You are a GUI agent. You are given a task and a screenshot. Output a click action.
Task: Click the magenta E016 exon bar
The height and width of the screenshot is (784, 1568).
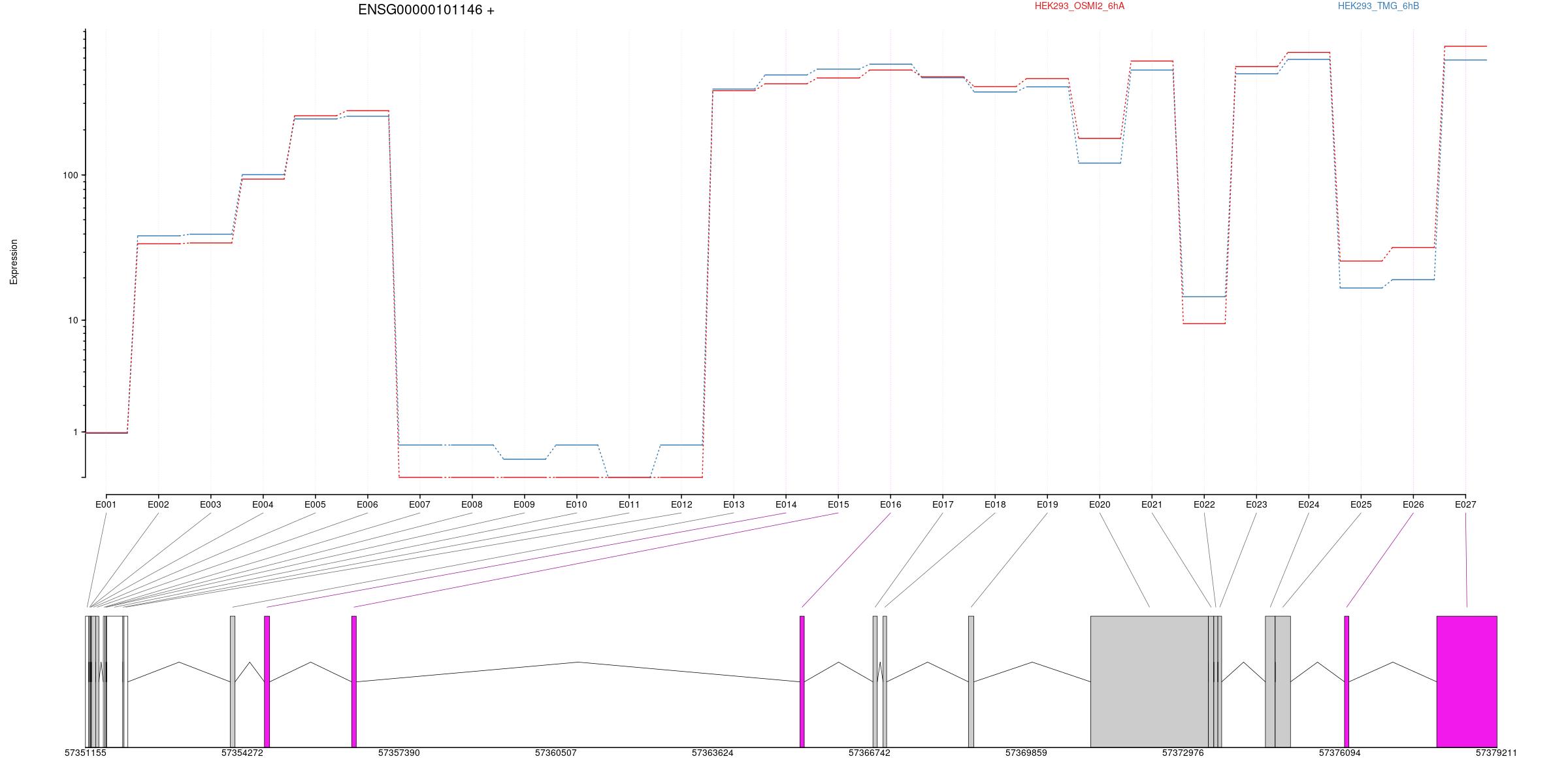(802, 681)
